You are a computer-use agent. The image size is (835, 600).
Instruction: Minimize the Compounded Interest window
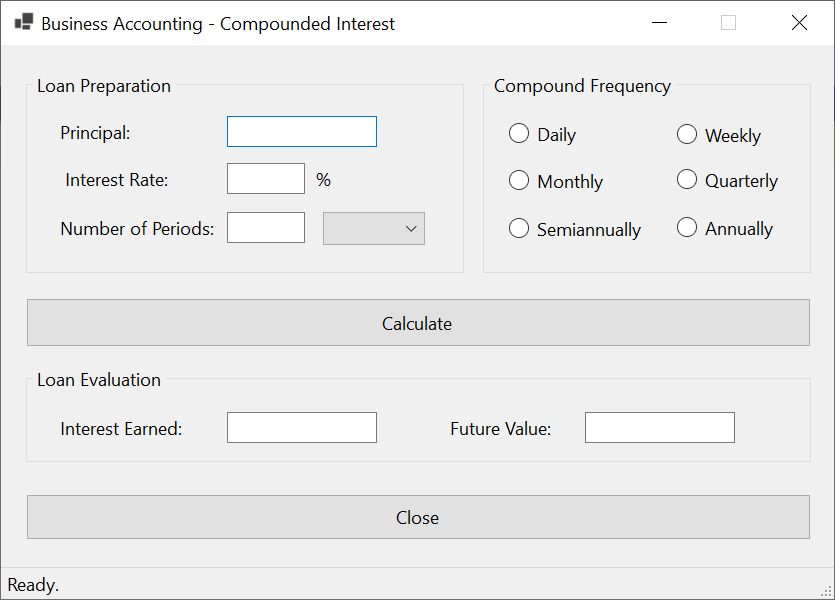point(659,22)
